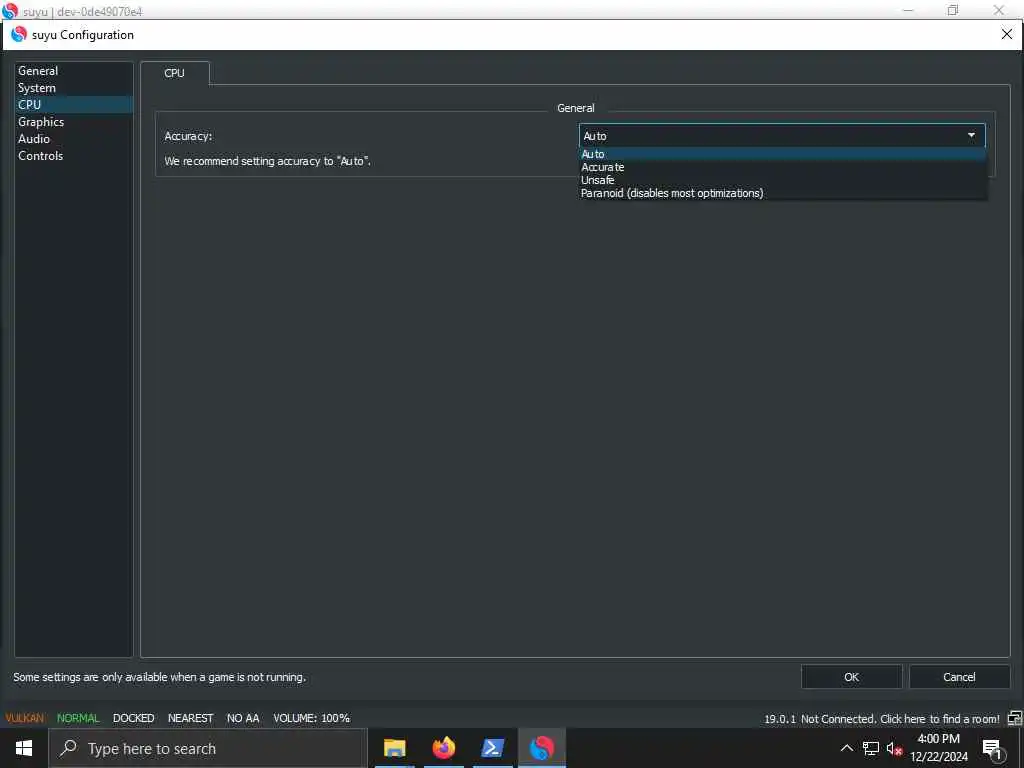The height and width of the screenshot is (768, 1024).
Task: Click muted speaker icon in tray
Action: tap(895, 748)
